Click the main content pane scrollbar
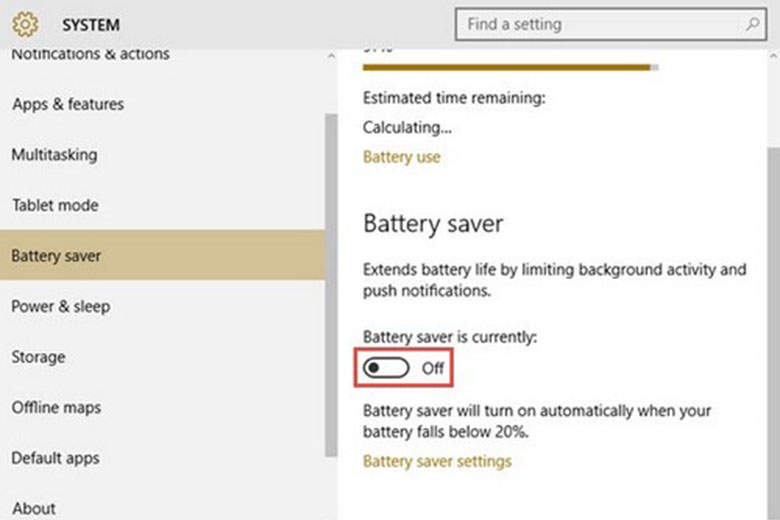Image resolution: width=780 pixels, height=520 pixels. (773, 300)
